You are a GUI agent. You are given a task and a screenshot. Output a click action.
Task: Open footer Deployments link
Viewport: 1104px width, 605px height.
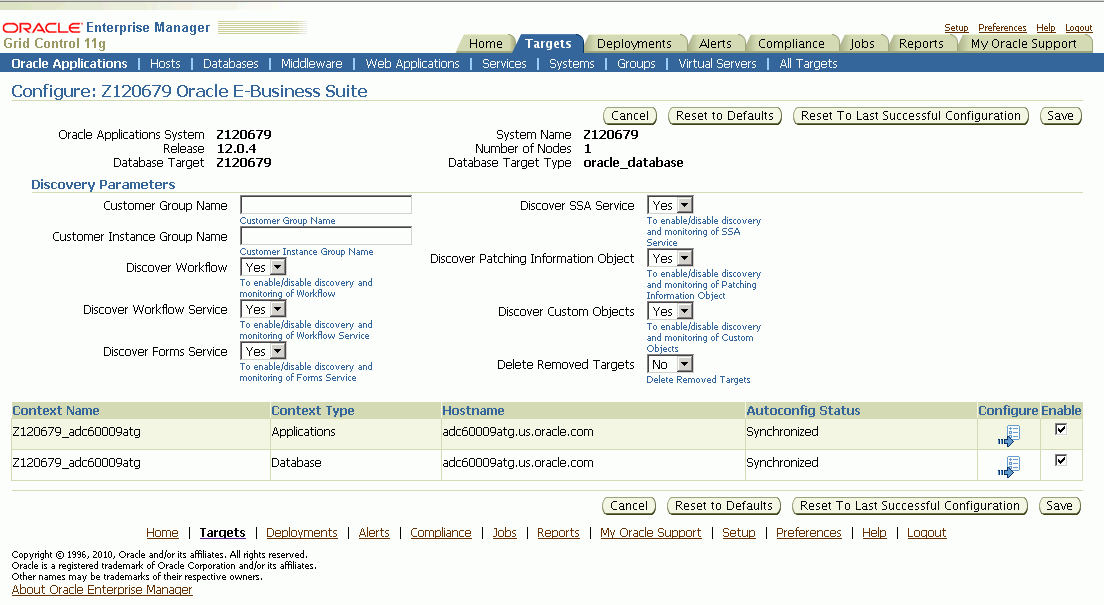pyautogui.click(x=302, y=532)
